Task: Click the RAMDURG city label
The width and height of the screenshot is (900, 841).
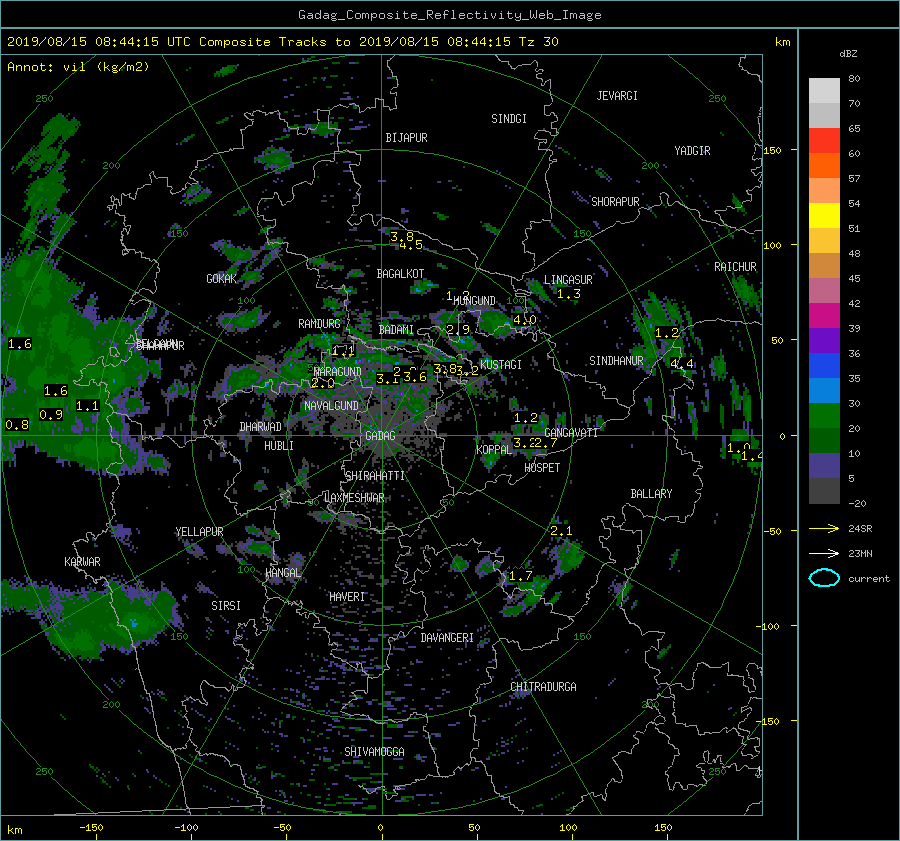Action: [x=319, y=324]
